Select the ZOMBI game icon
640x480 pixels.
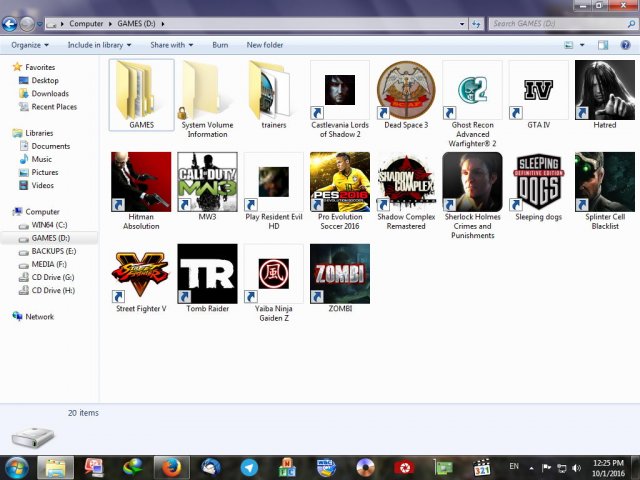point(339,273)
